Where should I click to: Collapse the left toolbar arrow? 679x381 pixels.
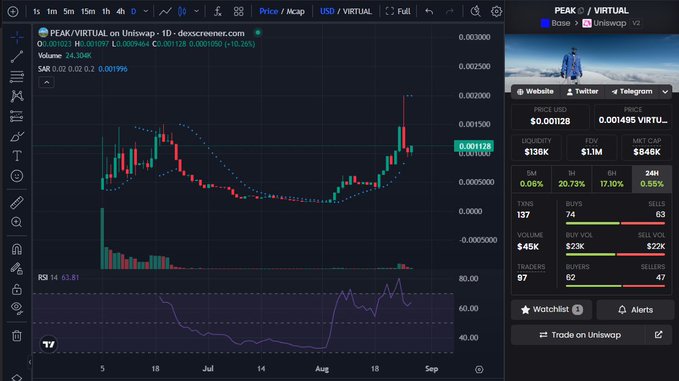tap(29, 362)
